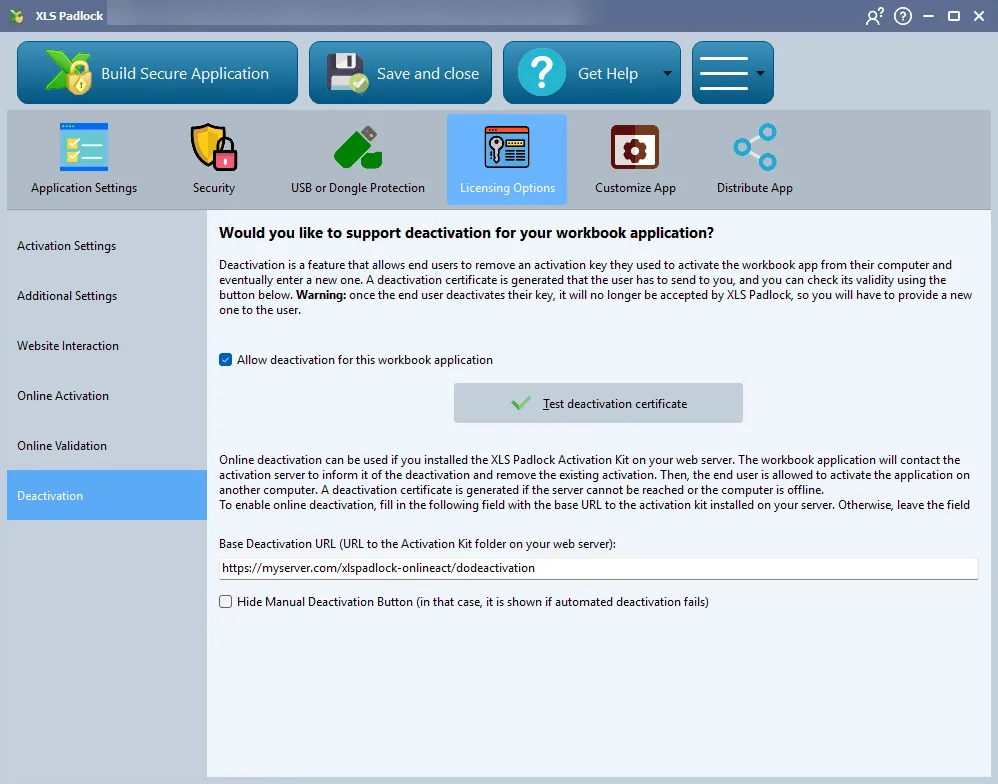This screenshot has height=784, width=998.
Task: Select the Licensing Options key icon
Action: pos(507,147)
